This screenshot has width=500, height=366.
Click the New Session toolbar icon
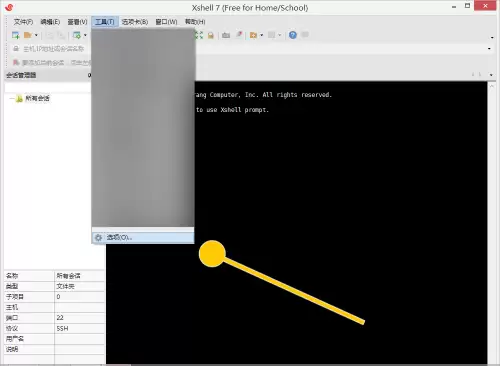[15, 35]
